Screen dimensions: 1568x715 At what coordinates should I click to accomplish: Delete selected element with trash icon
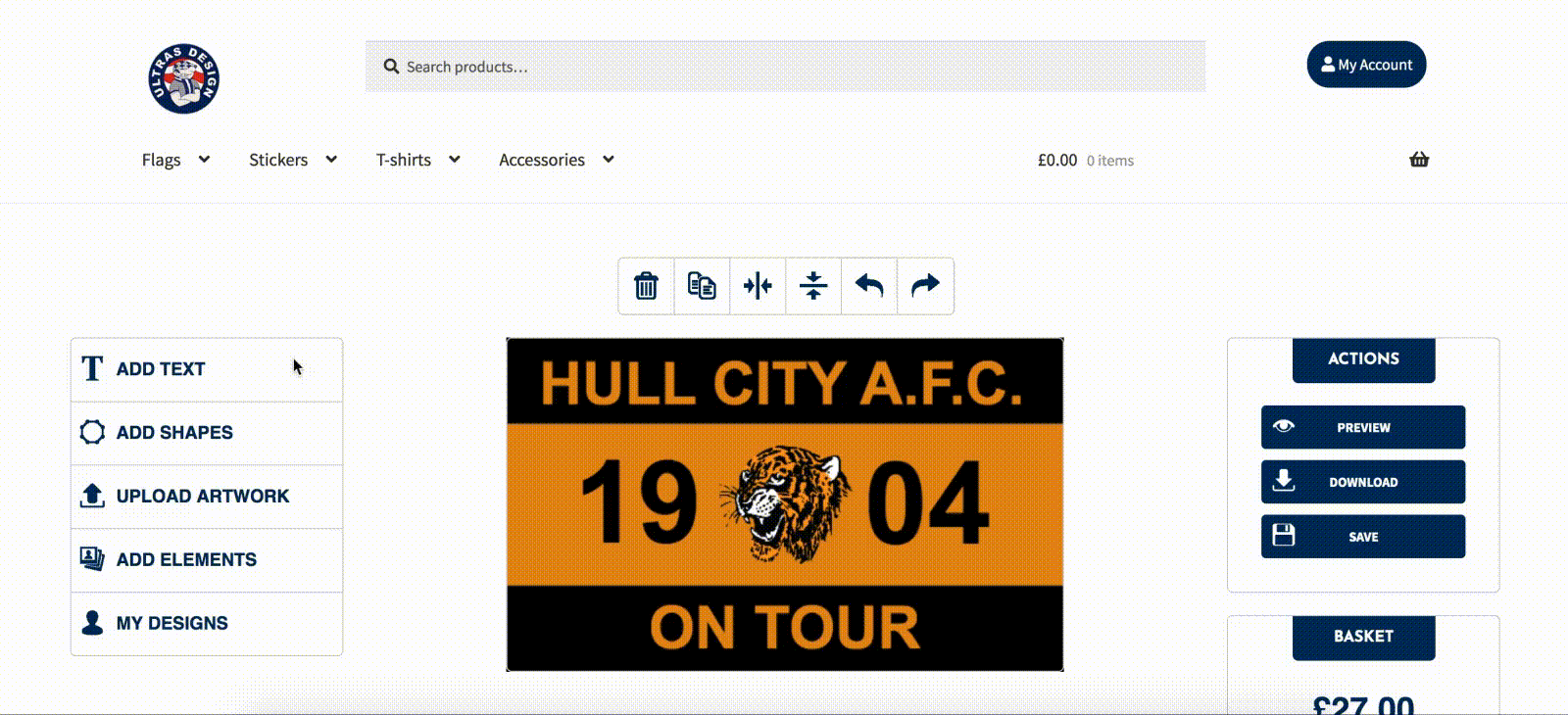click(646, 286)
